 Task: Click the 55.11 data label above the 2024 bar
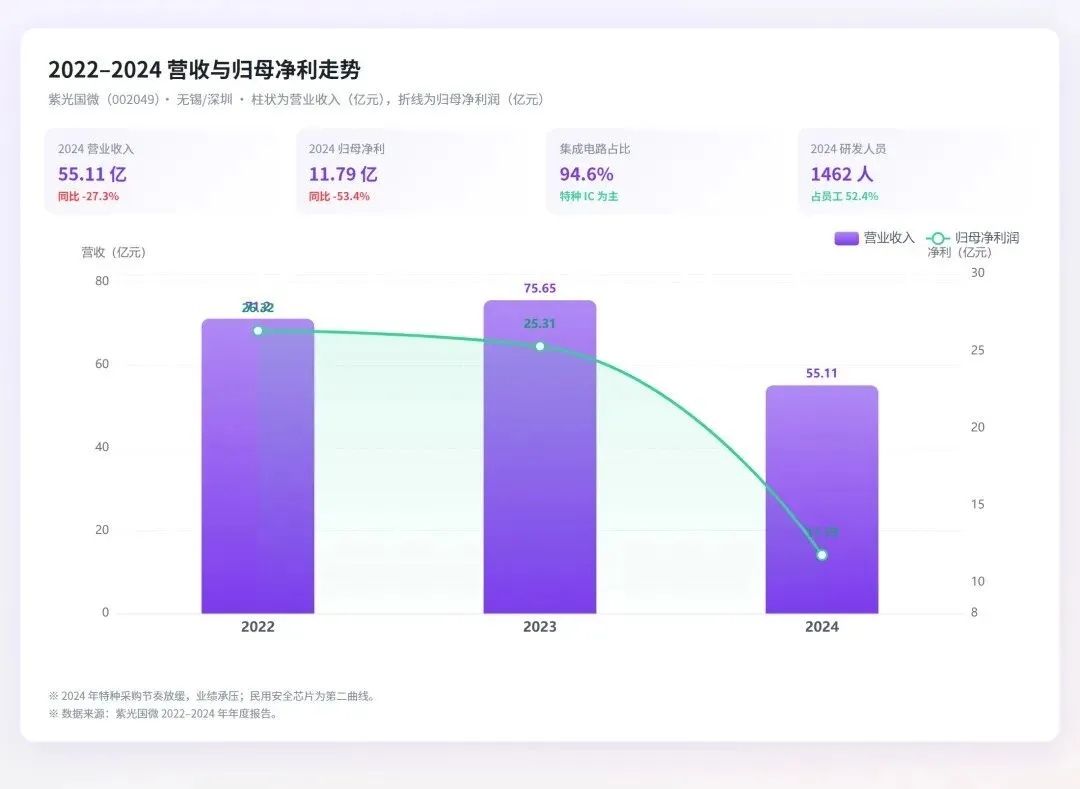point(822,373)
